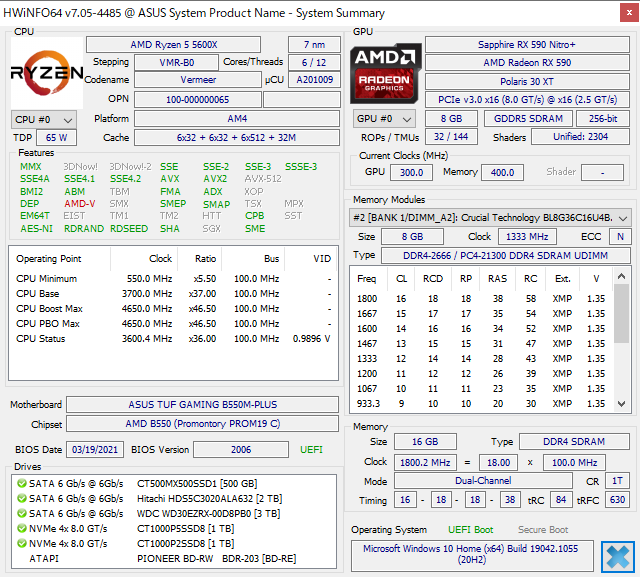640x577 pixels.
Task: Click the ASUS TUF GAMING B550M-PLUS field
Action: 202,404
